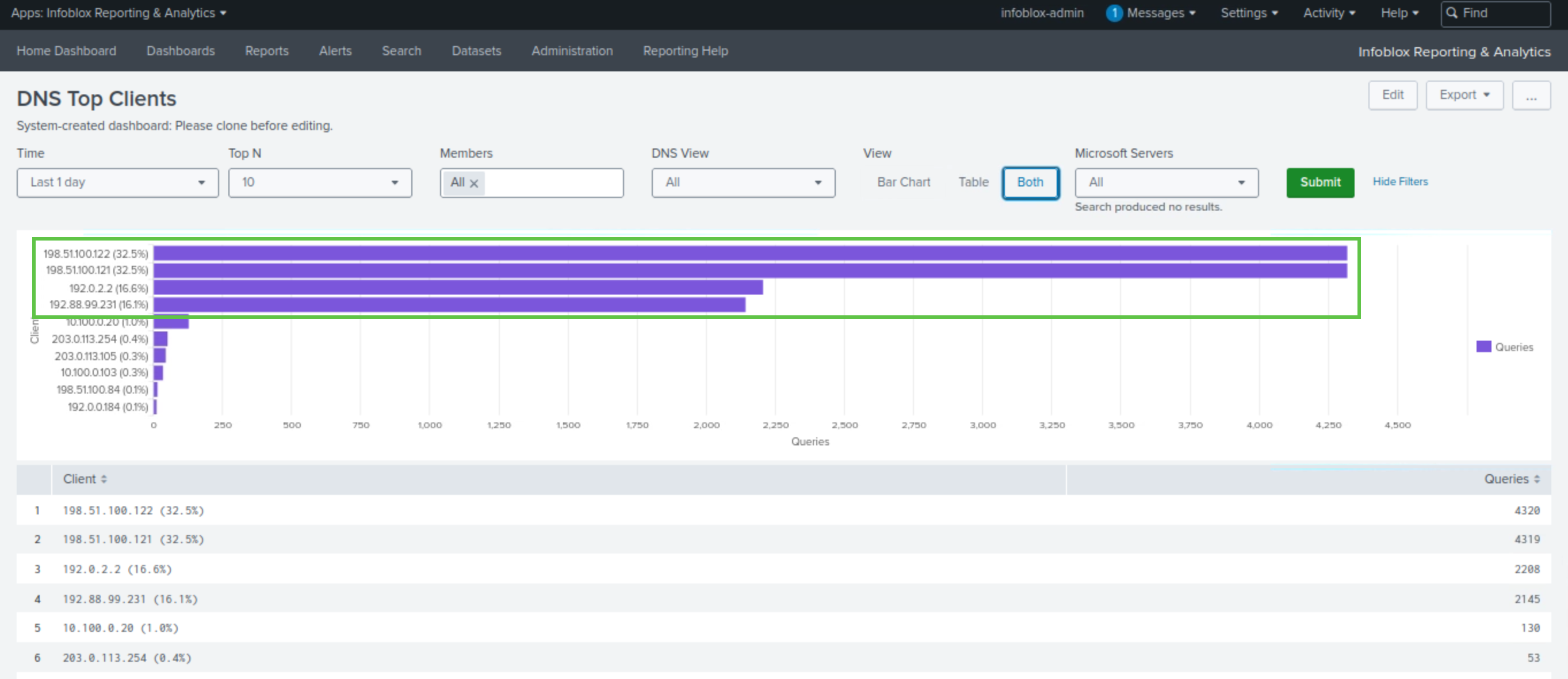Viewport: 1568px width, 679px height.
Task: Select the Both view option
Action: (1030, 182)
